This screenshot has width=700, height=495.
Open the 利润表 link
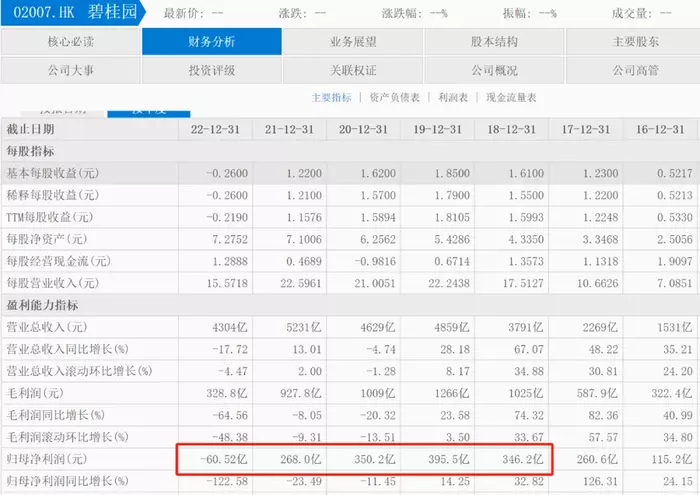click(x=453, y=98)
